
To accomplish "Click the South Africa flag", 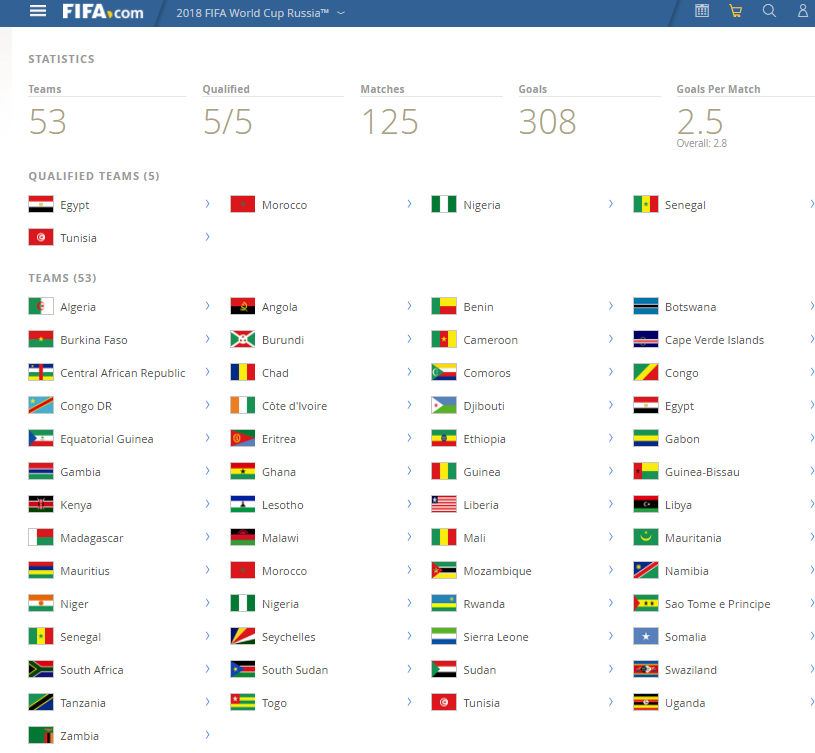I will pos(41,669).
